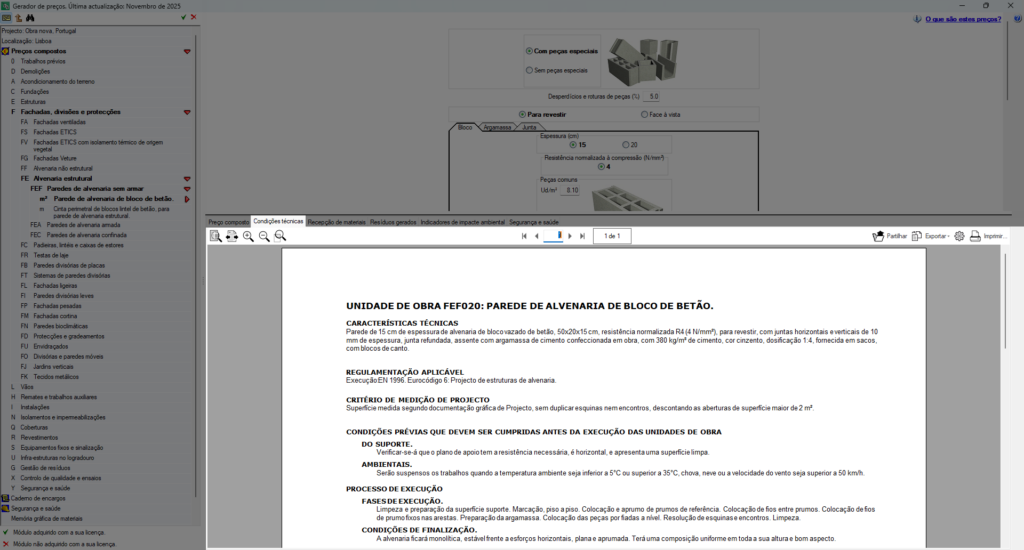The width and height of the screenshot is (1024, 550).
Task: Click the Imprimir printer icon
Action: tap(975, 236)
